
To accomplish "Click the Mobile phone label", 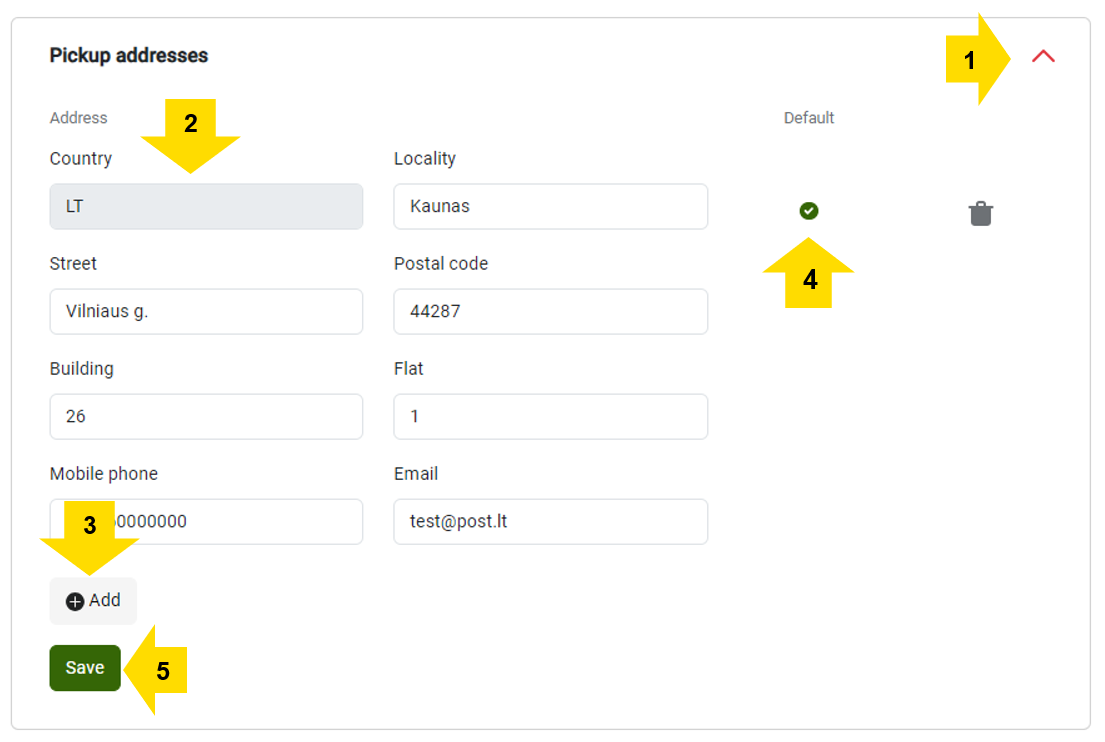I will 104,474.
